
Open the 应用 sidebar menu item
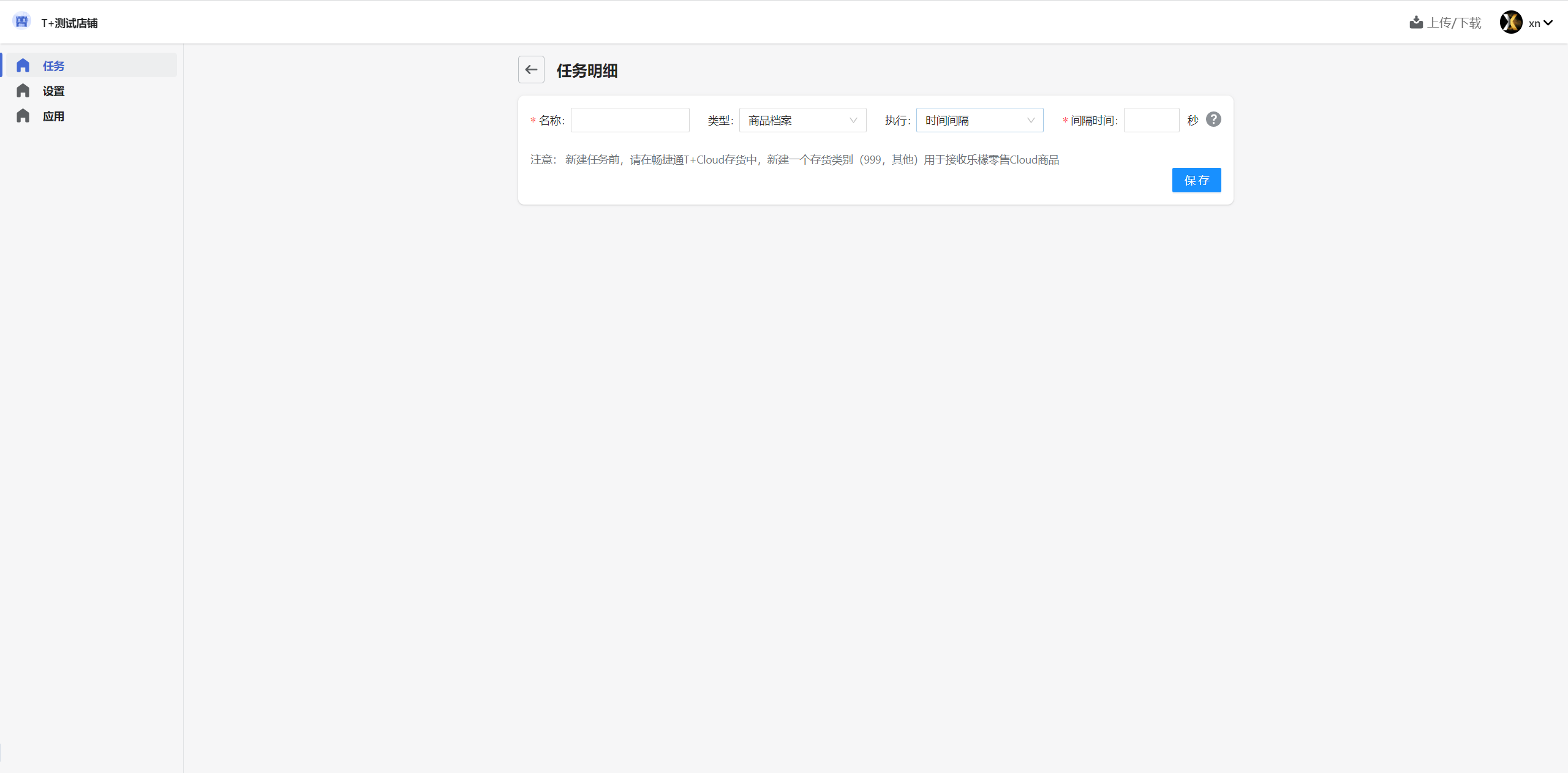[53, 116]
